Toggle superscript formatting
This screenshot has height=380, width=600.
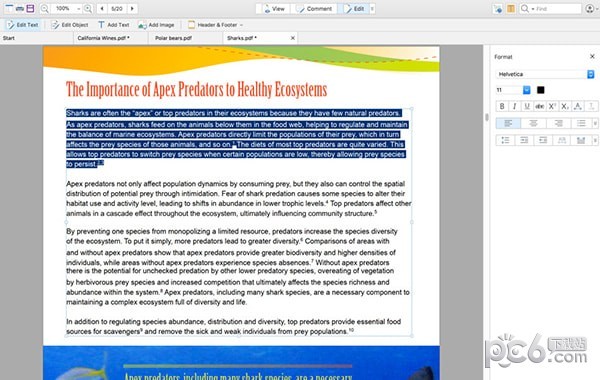click(x=552, y=106)
